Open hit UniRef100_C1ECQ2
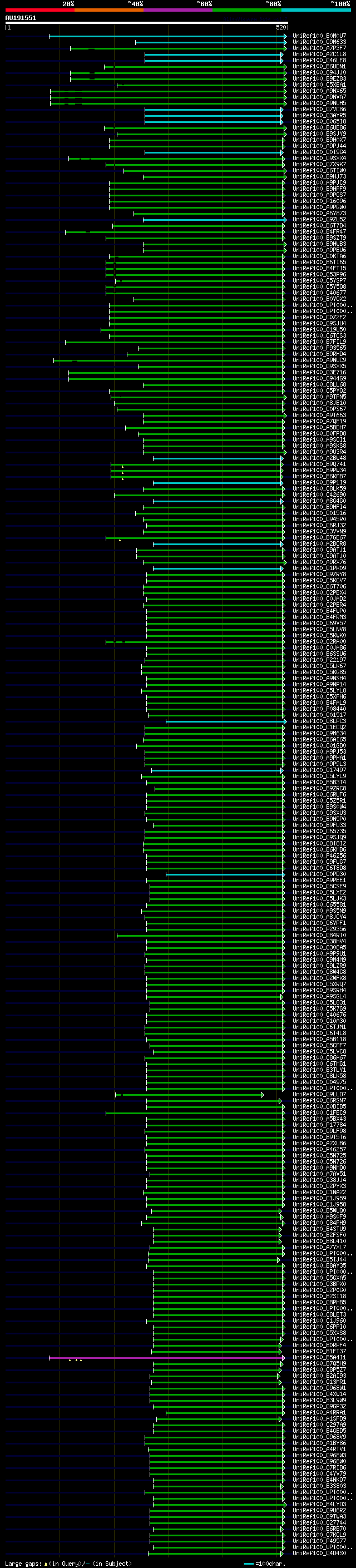The width and height of the screenshot is (356, 1568). click(319, 728)
